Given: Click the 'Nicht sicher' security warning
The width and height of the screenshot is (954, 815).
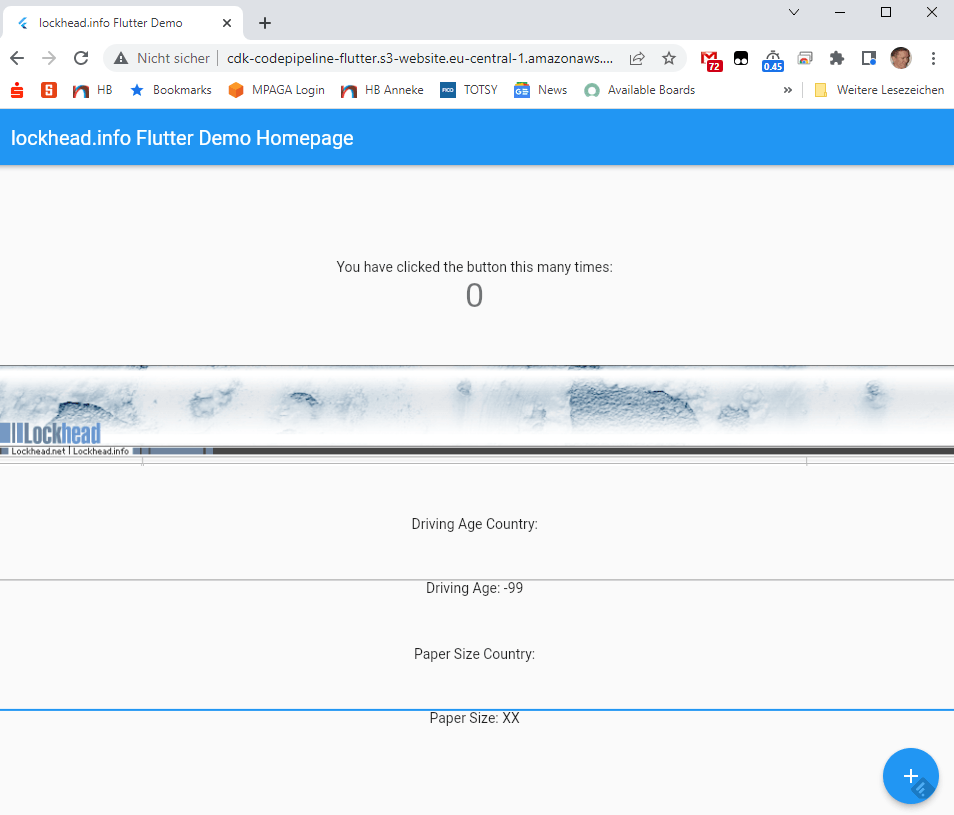Looking at the screenshot, I should click(162, 58).
